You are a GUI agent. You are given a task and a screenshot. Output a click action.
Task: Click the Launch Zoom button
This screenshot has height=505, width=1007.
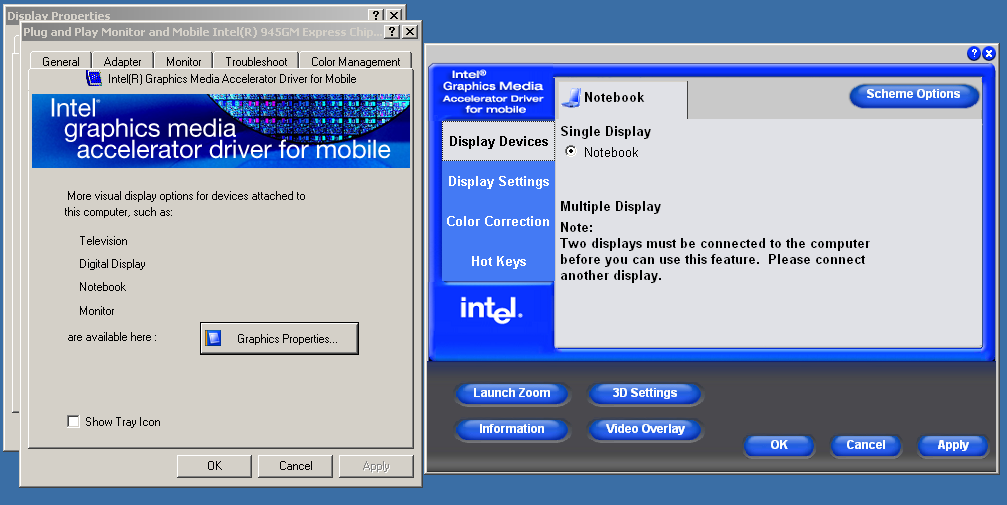pos(512,393)
